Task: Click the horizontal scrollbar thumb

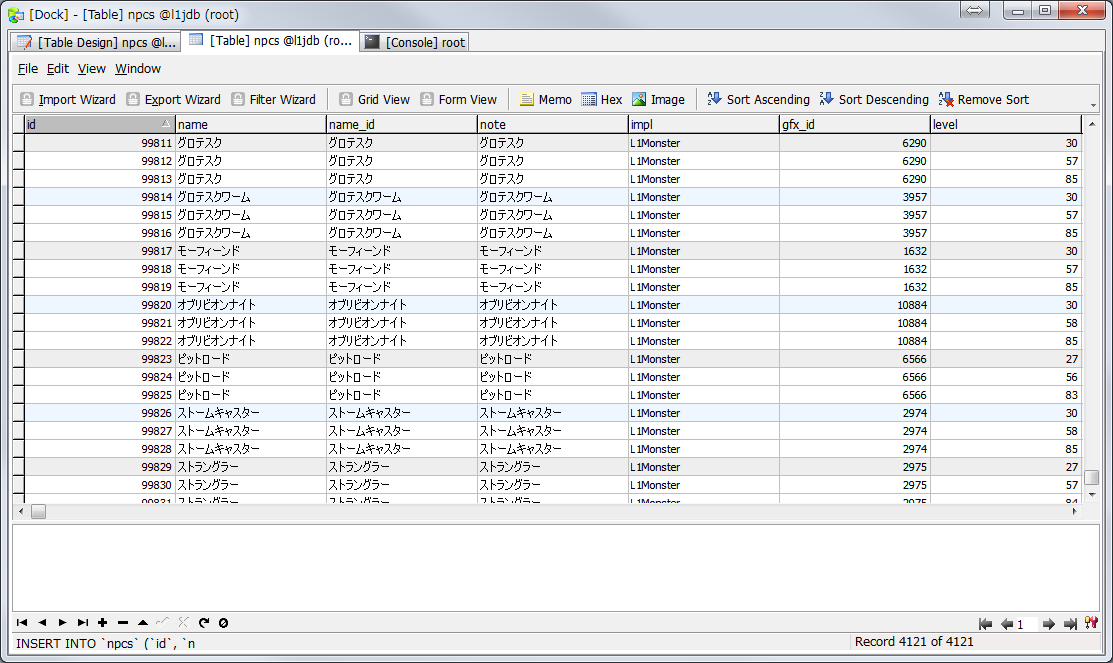Action: (38, 511)
